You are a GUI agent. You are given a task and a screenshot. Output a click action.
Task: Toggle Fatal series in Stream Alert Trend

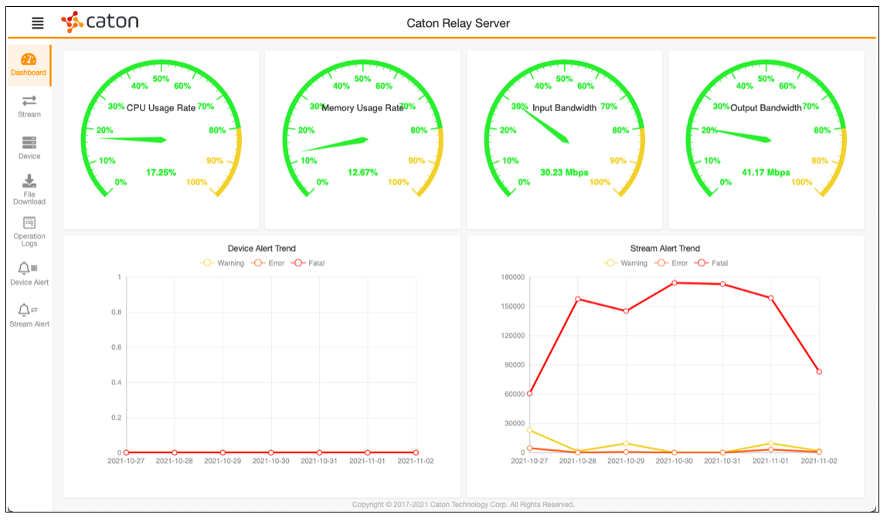coord(711,263)
